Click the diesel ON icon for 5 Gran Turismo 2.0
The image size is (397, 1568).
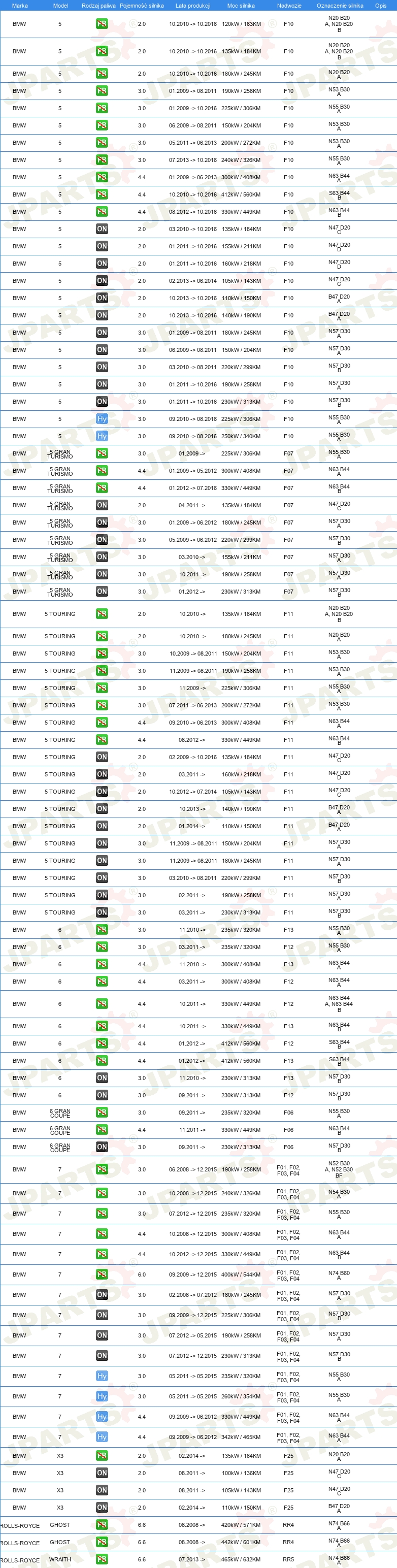click(102, 505)
